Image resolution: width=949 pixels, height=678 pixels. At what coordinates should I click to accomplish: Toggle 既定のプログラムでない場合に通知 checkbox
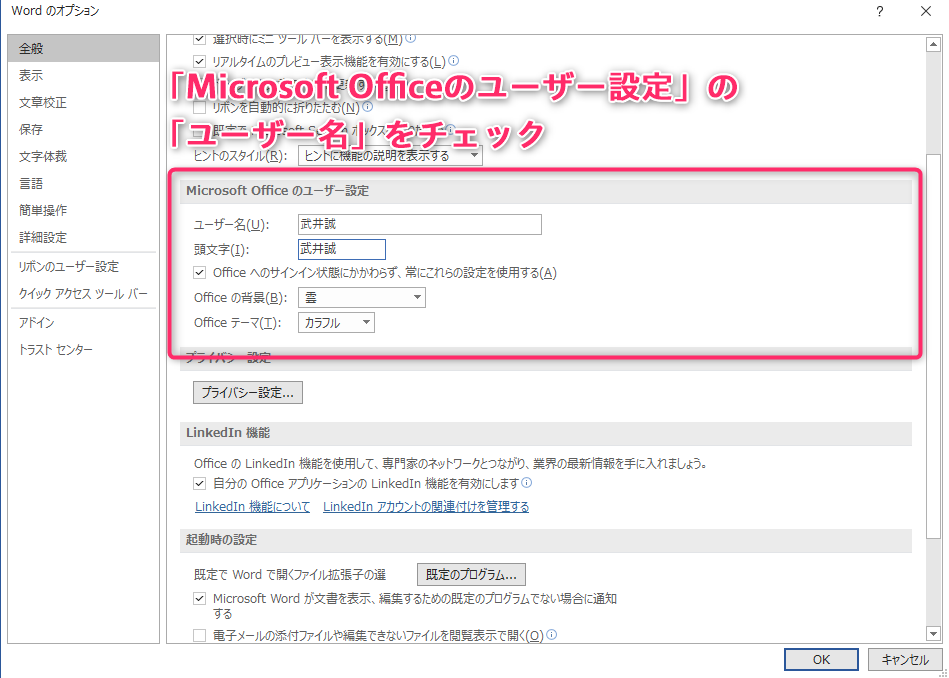click(x=199, y=599)
